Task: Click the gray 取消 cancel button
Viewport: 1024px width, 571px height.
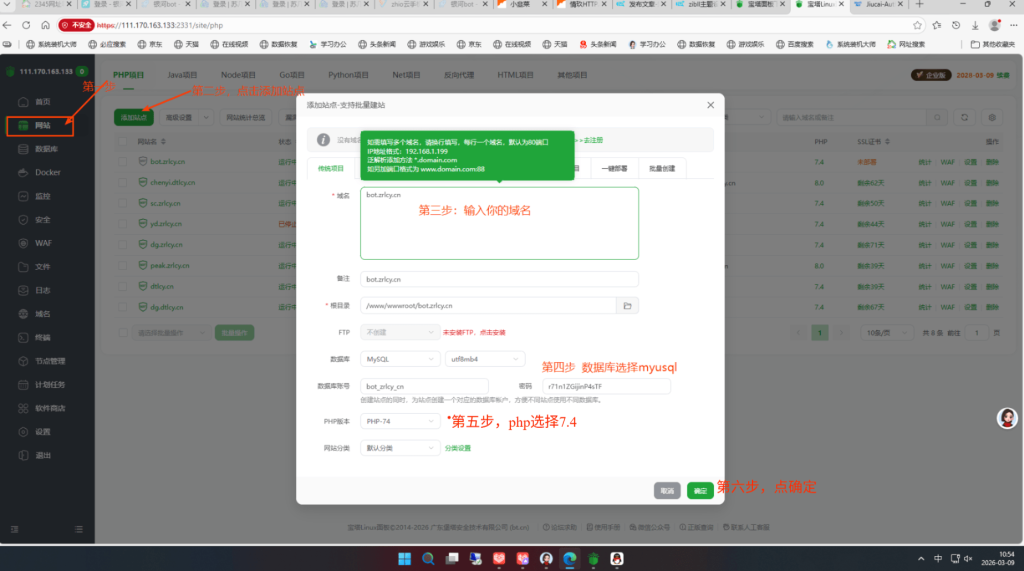Action: (x=667, y=490)
